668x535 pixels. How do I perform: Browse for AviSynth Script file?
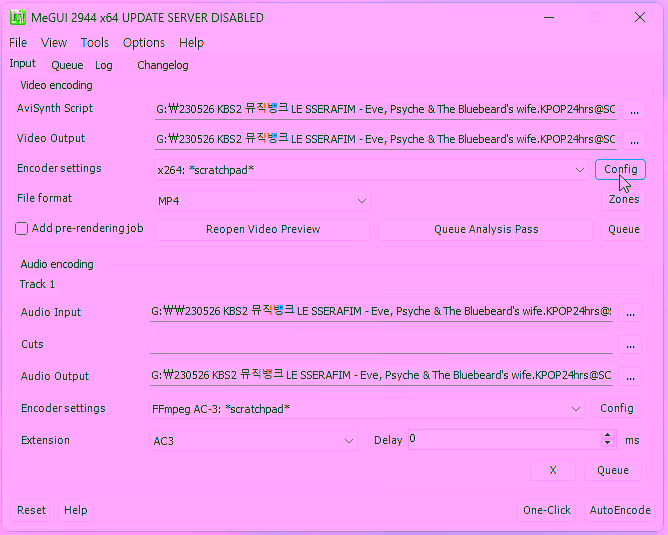[634, 111]
